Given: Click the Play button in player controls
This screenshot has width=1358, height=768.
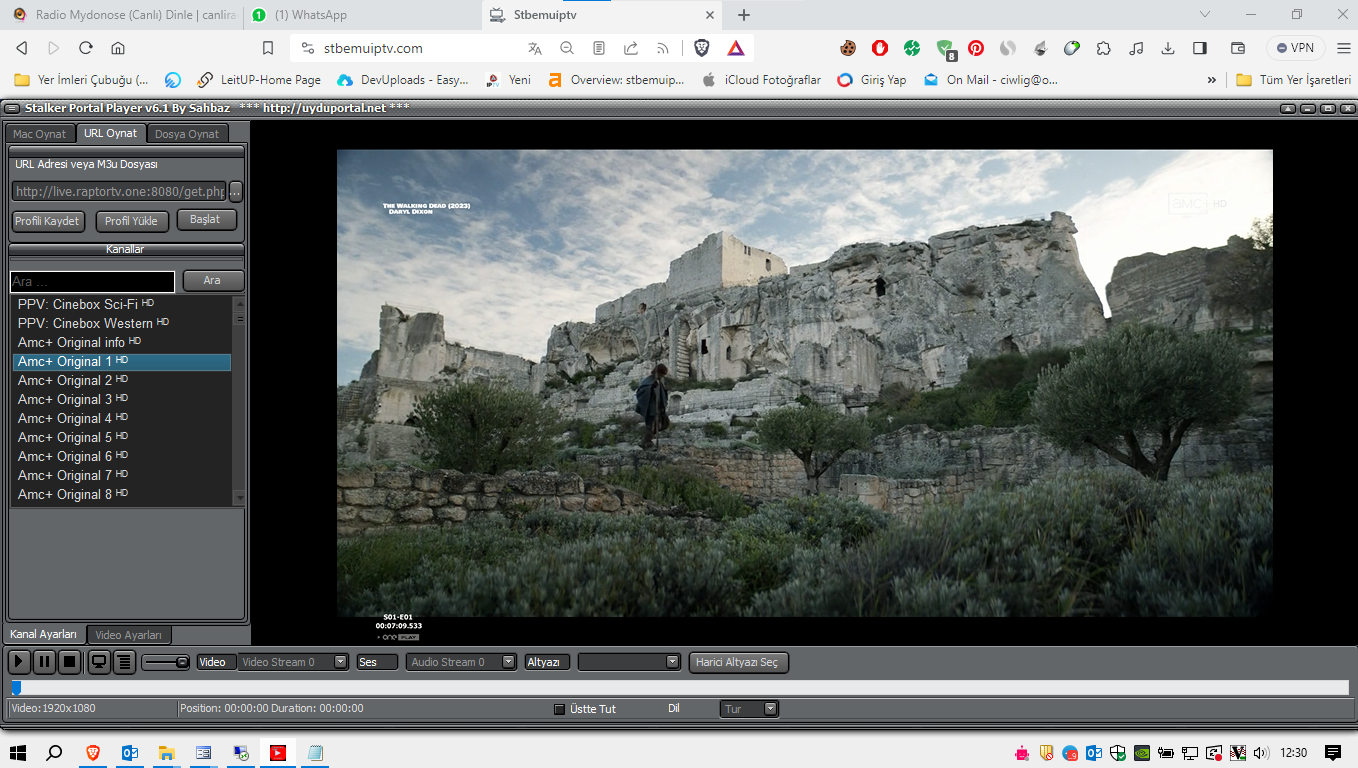Looking at the screenshot, I should tap(19, 661).
